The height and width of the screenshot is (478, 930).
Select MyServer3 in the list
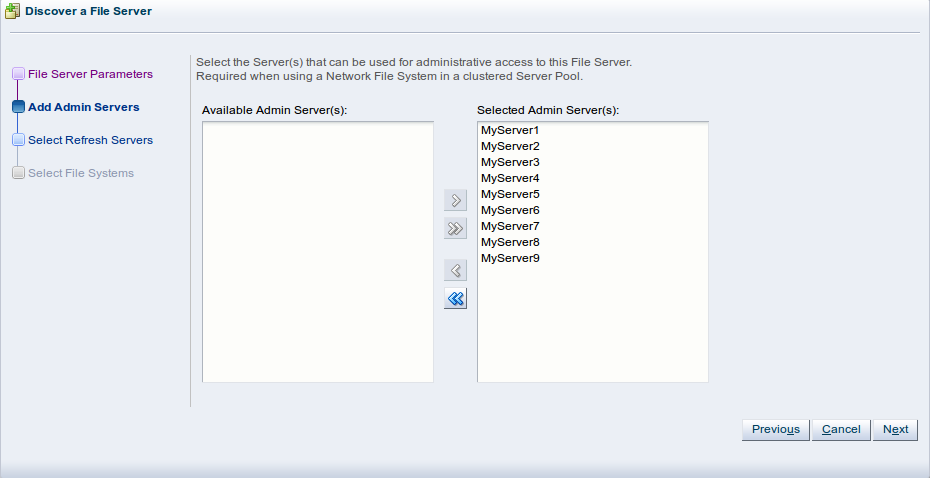tap(593, 162)
